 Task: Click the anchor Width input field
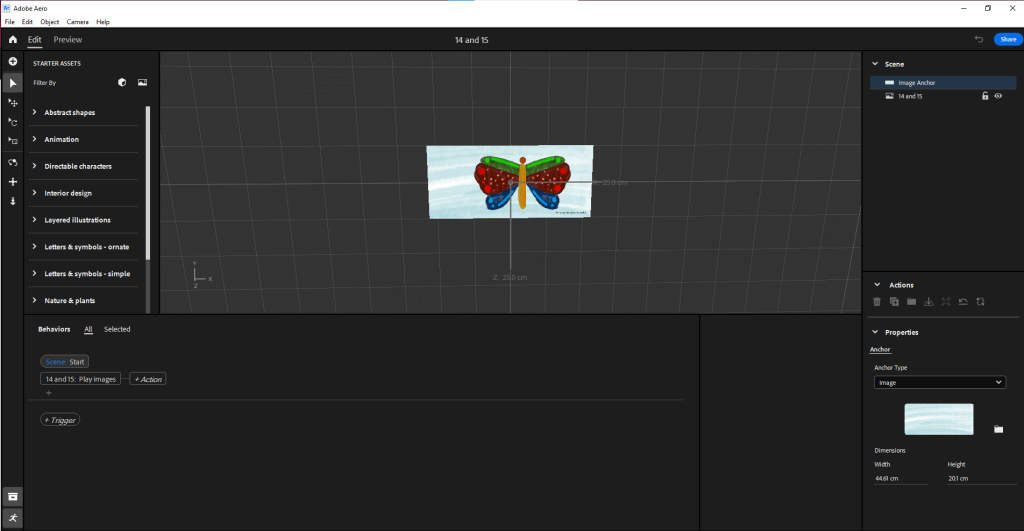click(900, 479)
